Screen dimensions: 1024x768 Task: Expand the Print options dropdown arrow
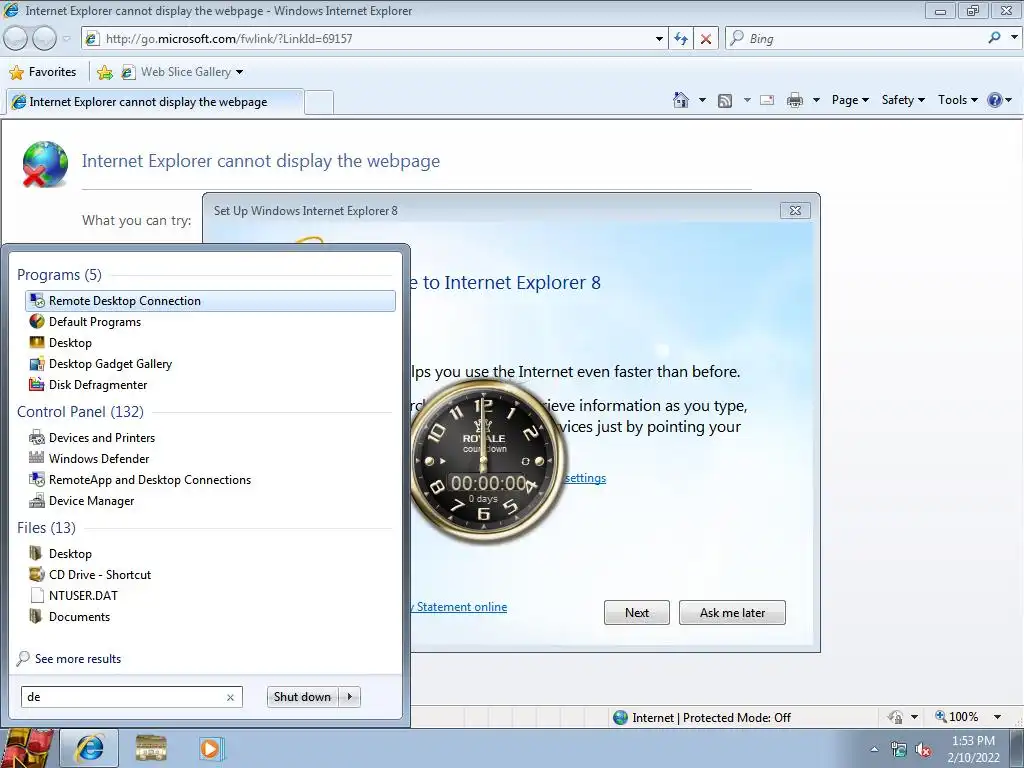point(816,100)
